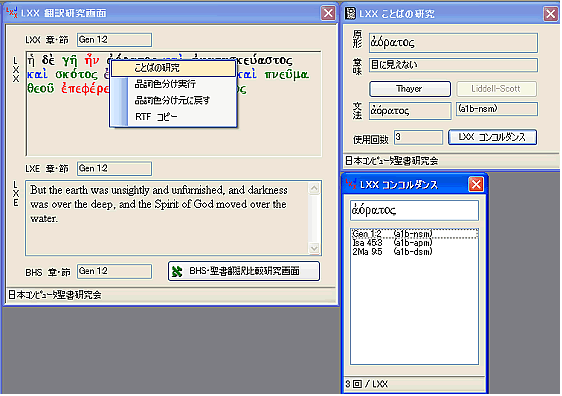
Task: Click LXX コンコルダンス title bar icon
Action: click(351, 184)
